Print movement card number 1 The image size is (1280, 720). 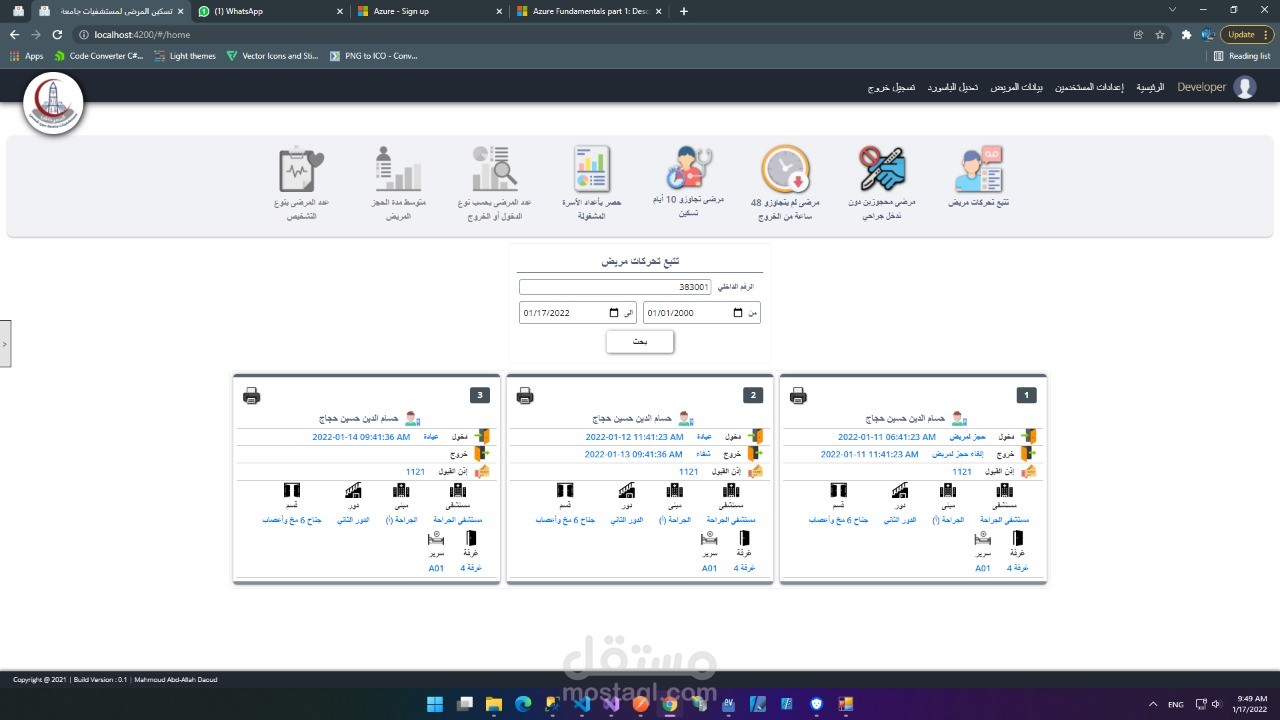coord(798,396)
